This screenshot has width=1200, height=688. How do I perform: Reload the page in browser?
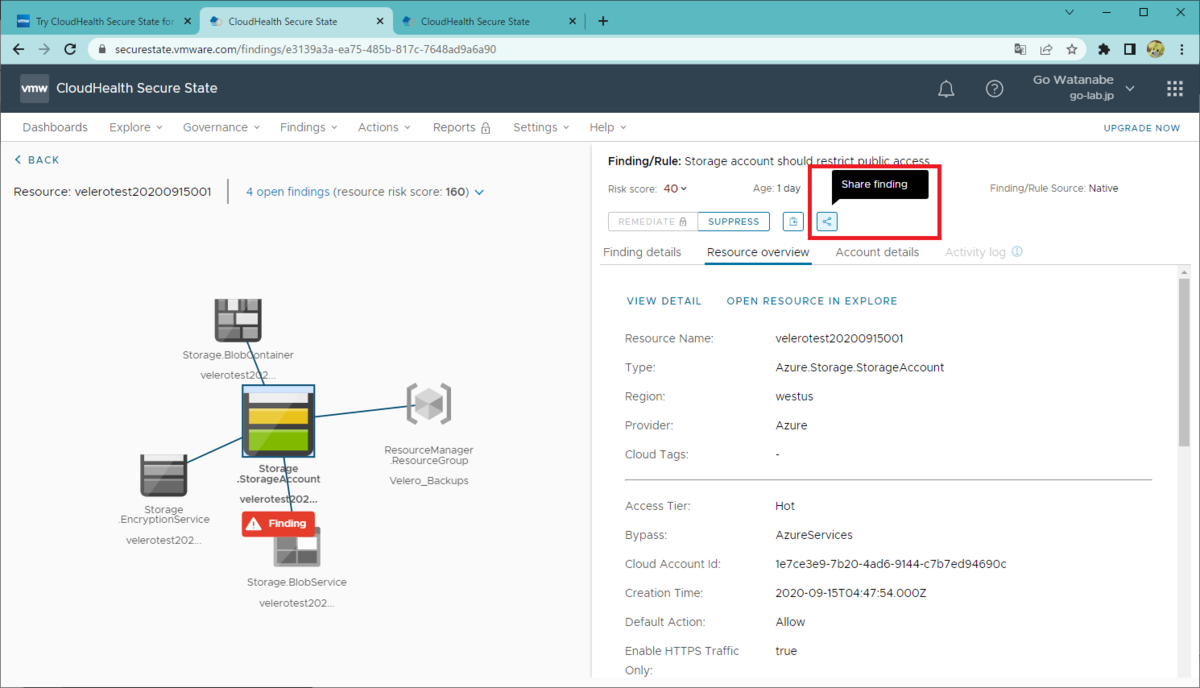click(70, 48)
